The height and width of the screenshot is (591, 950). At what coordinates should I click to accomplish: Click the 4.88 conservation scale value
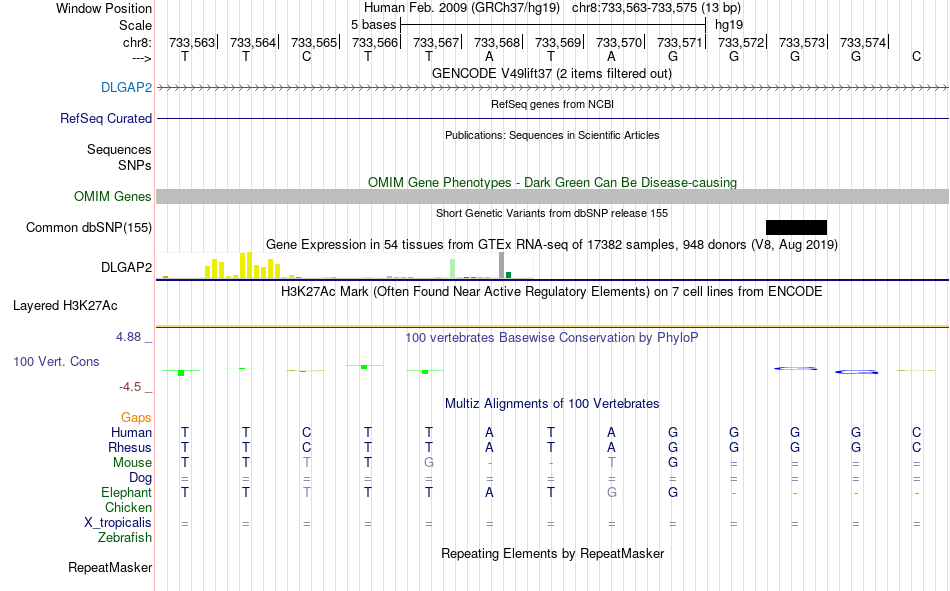tap(128, 337)
